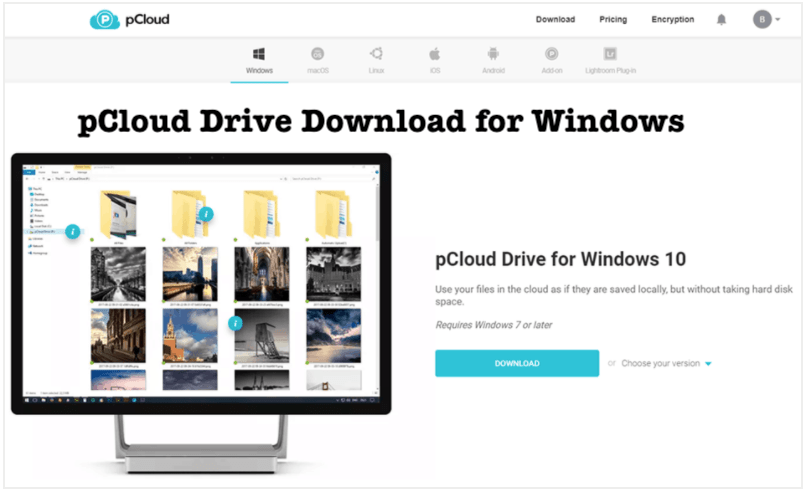
Task: Switch to the Android tab
Action: (493, 61)
